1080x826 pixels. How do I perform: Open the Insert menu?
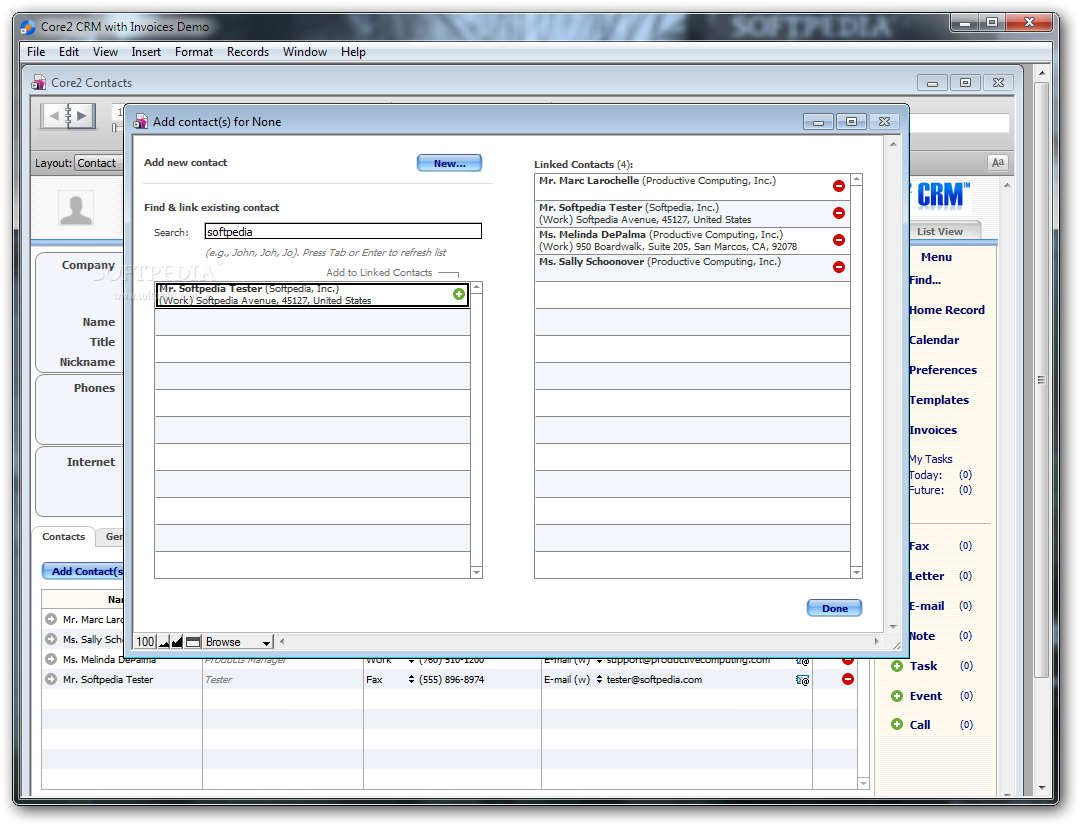146,52
